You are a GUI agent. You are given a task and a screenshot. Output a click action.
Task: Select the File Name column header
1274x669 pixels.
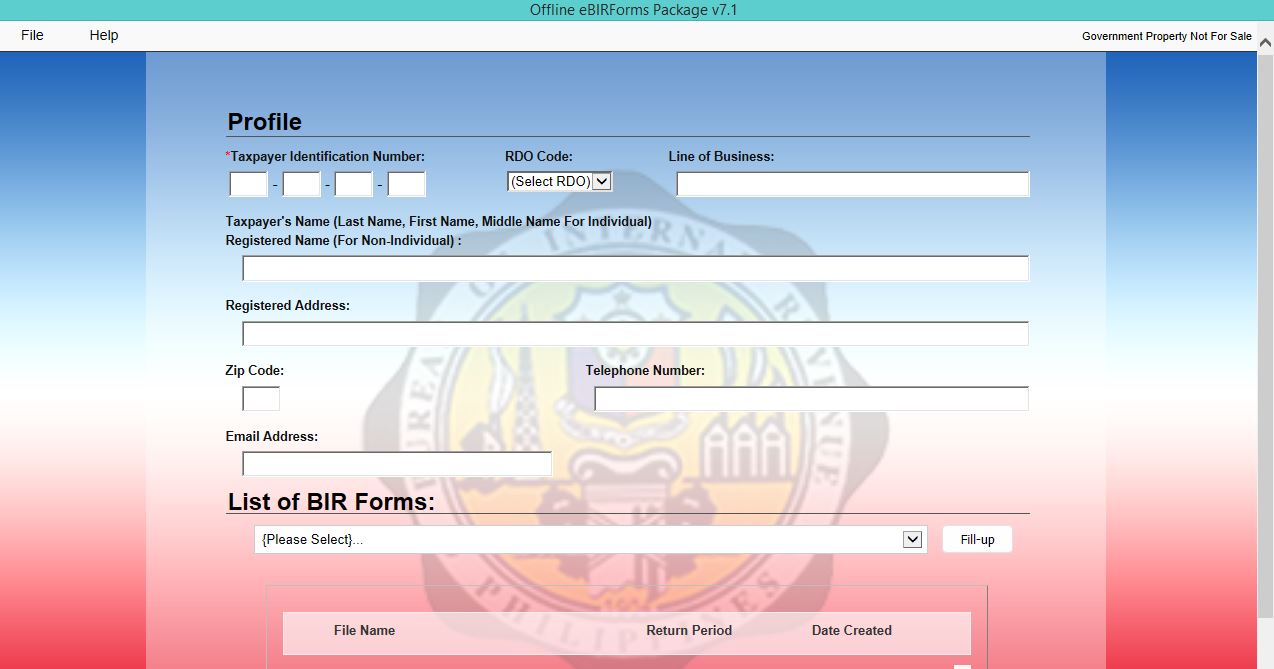(364, 631)
